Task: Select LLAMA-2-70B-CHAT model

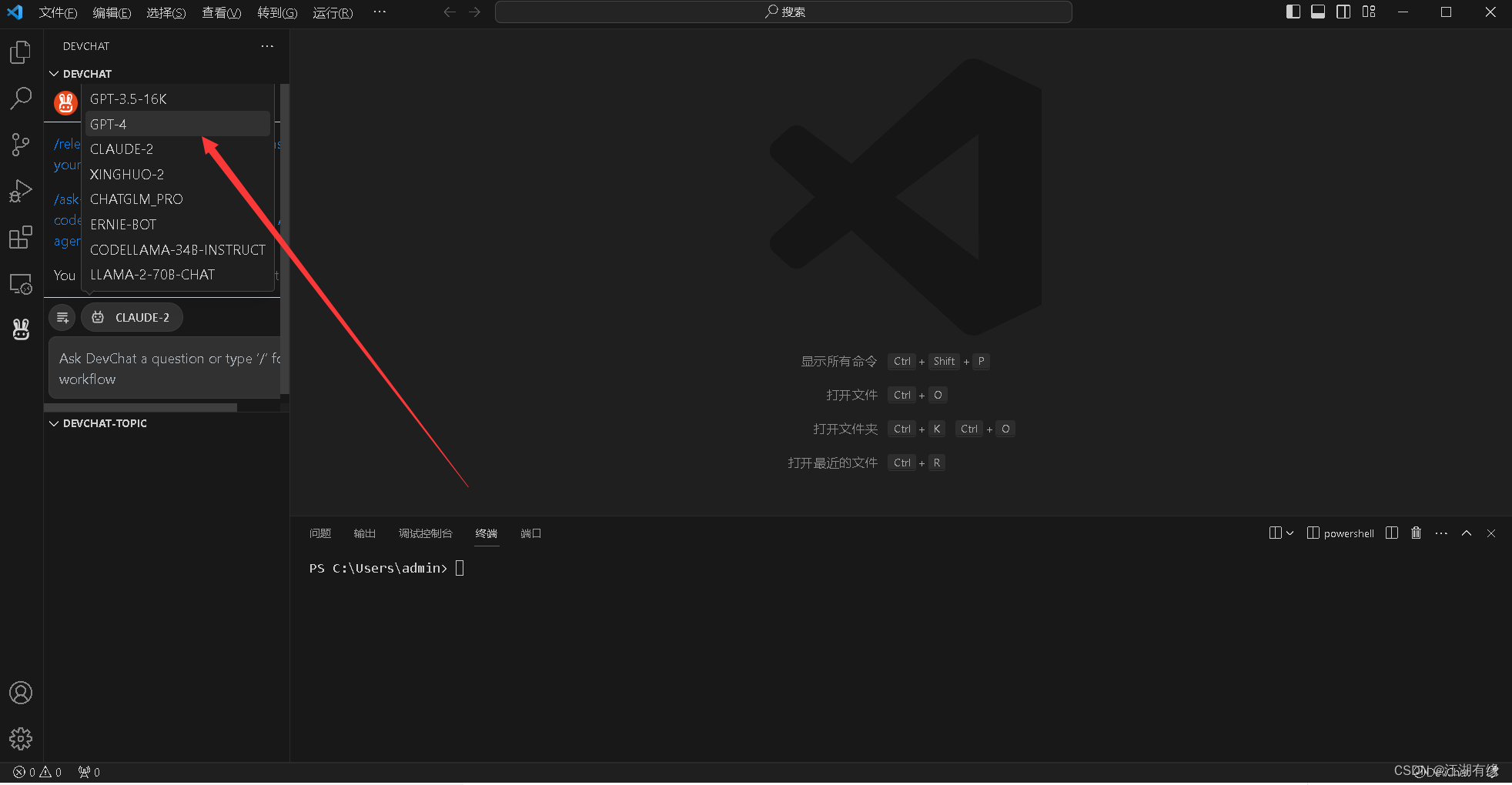Action: (178, 275)
